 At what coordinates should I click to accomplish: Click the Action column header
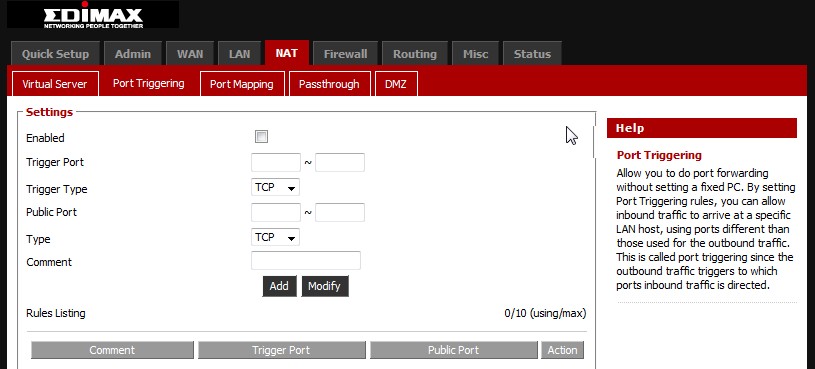click(562, 350)
